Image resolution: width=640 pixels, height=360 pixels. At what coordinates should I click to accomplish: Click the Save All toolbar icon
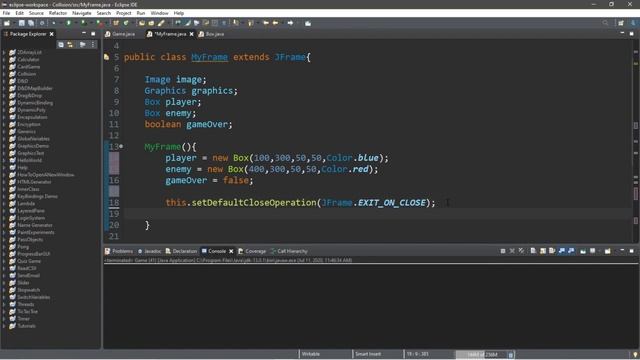tap(31, 23)
